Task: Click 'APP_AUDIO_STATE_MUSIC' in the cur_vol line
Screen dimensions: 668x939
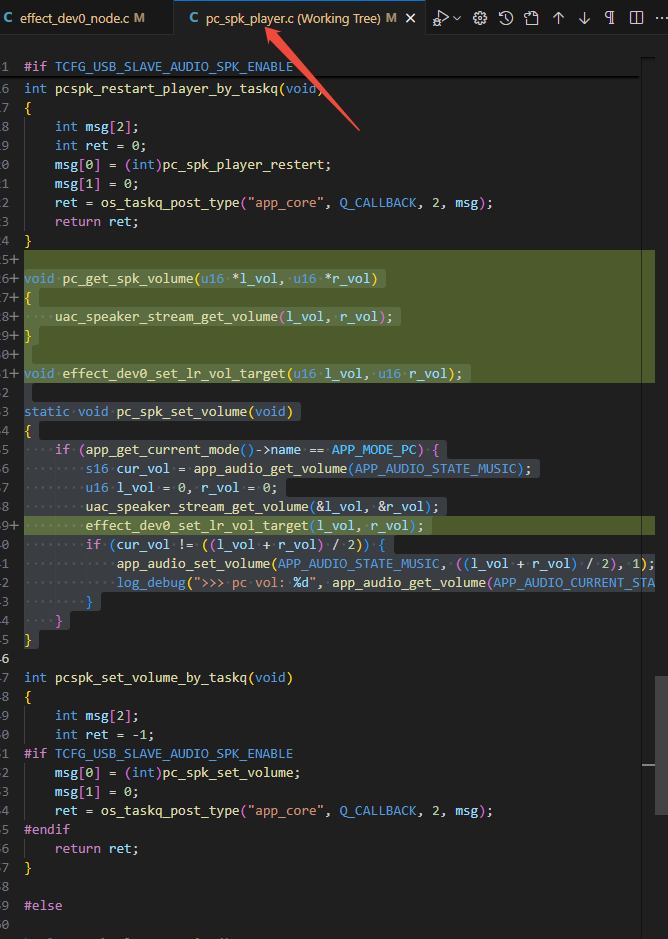Action: pos(436,468)
